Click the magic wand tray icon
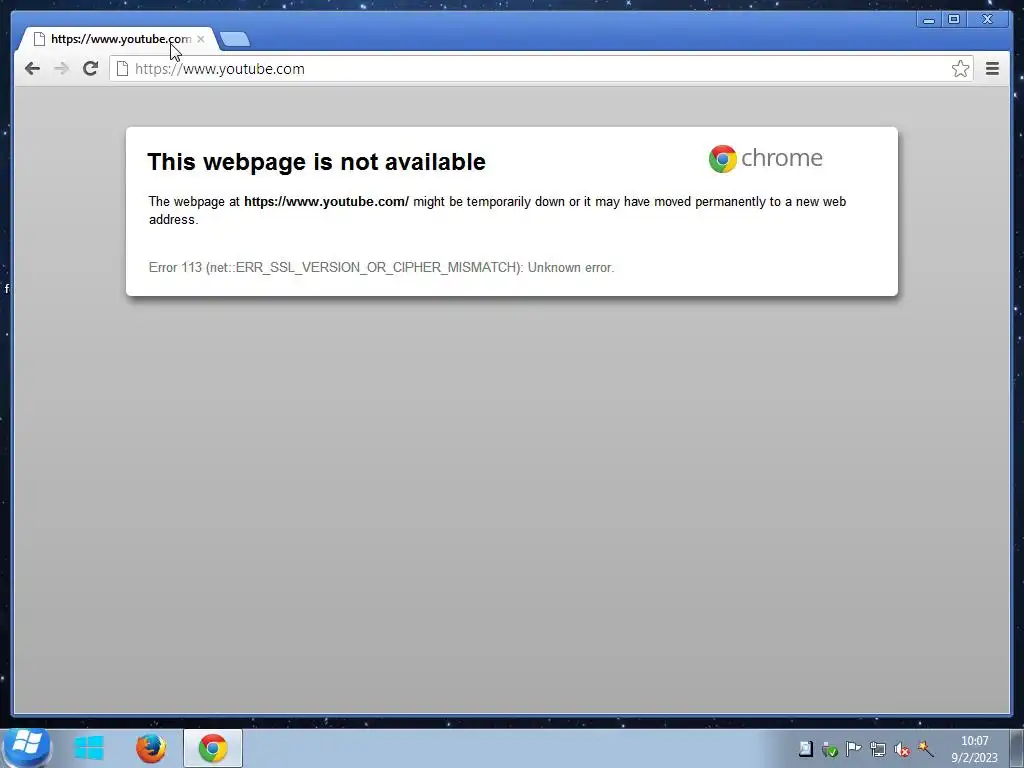Screen dimensions: 1024x768 click(x=925, y=749)
